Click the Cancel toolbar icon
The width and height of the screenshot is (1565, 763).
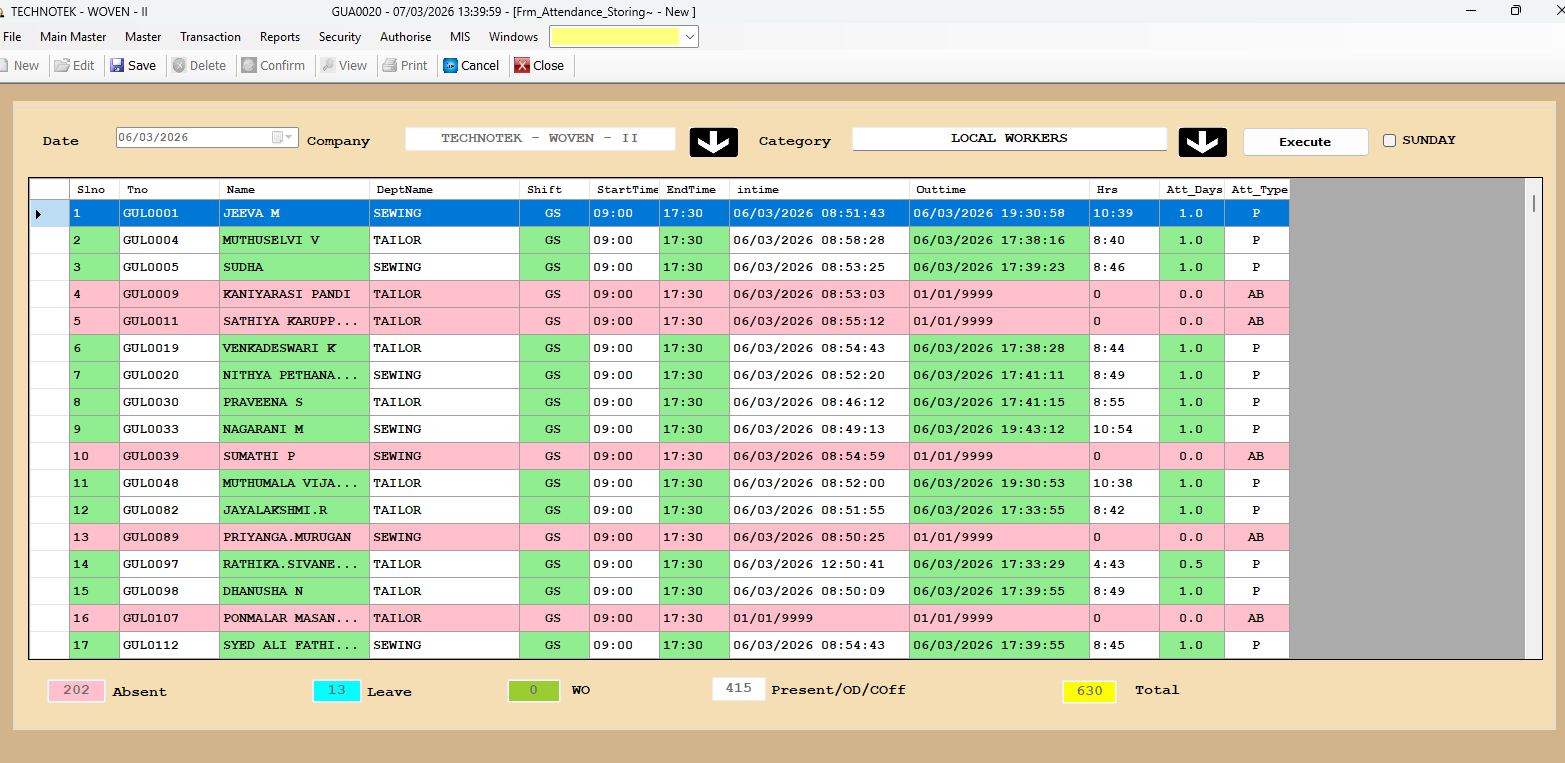pyautogui.click(x=451, y=66)
